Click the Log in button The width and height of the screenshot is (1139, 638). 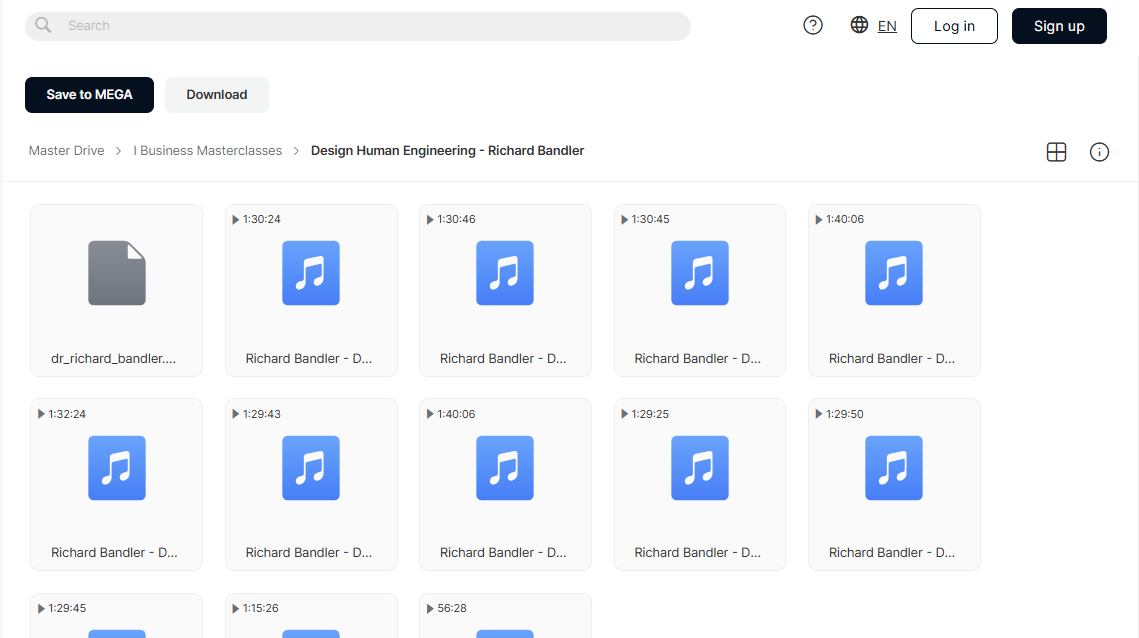(954, 26)
